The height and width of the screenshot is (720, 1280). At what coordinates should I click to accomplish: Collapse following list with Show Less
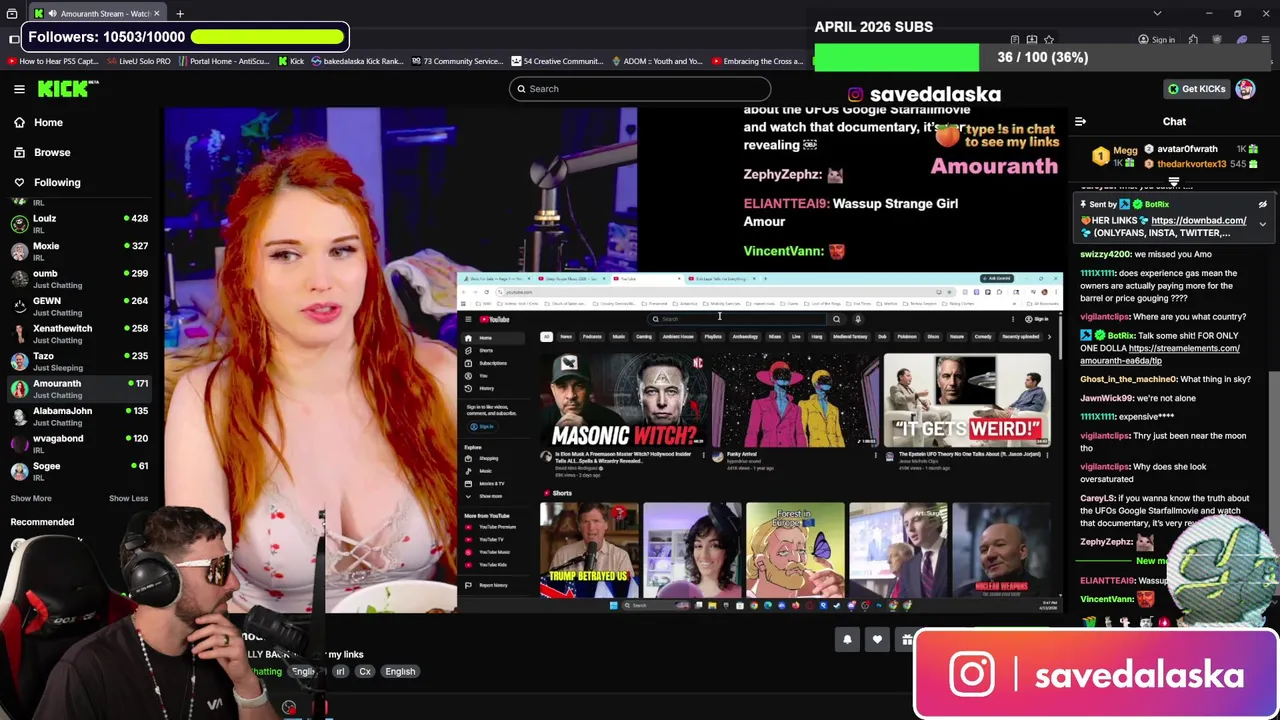pos(128,498)
